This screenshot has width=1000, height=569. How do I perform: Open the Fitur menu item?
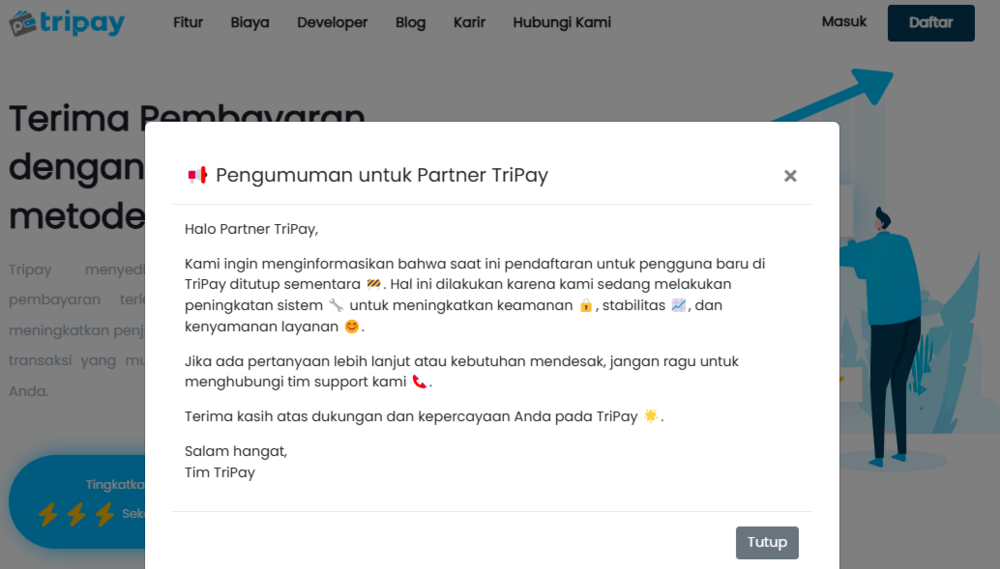[x=188, y=22]
